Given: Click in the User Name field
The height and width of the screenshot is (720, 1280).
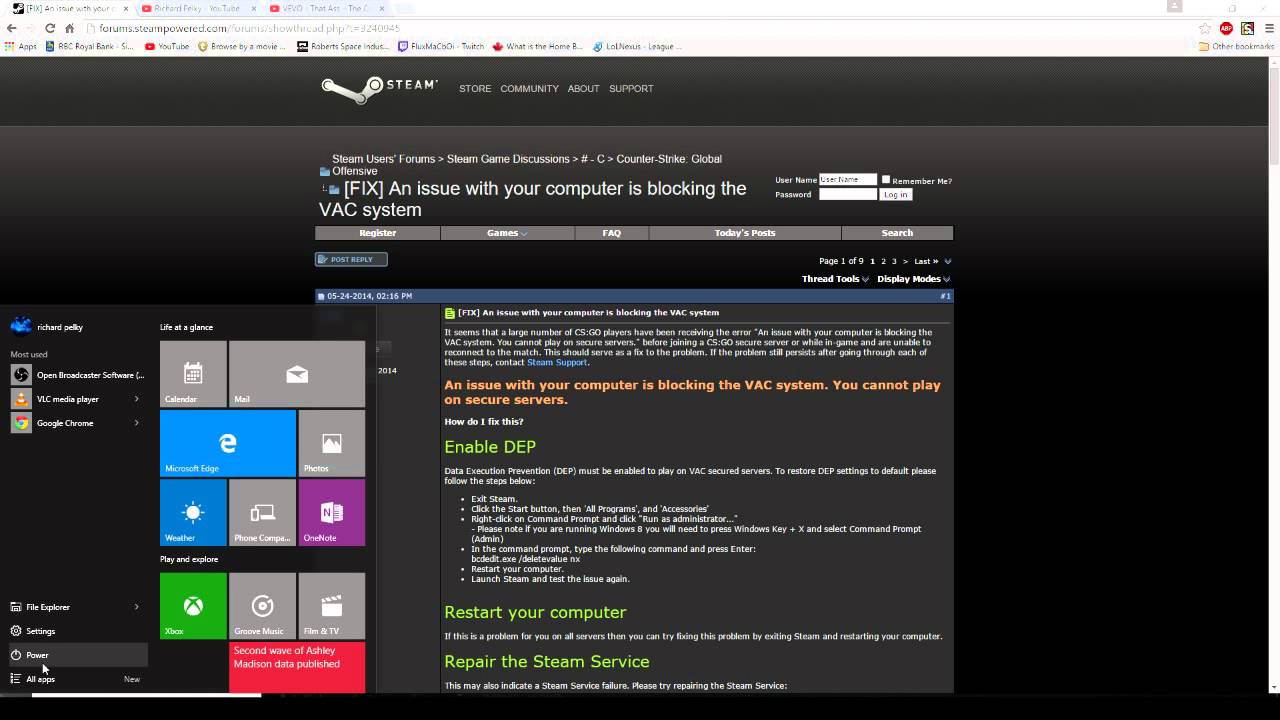Looking at the screenshot, I should pos(848,180).
